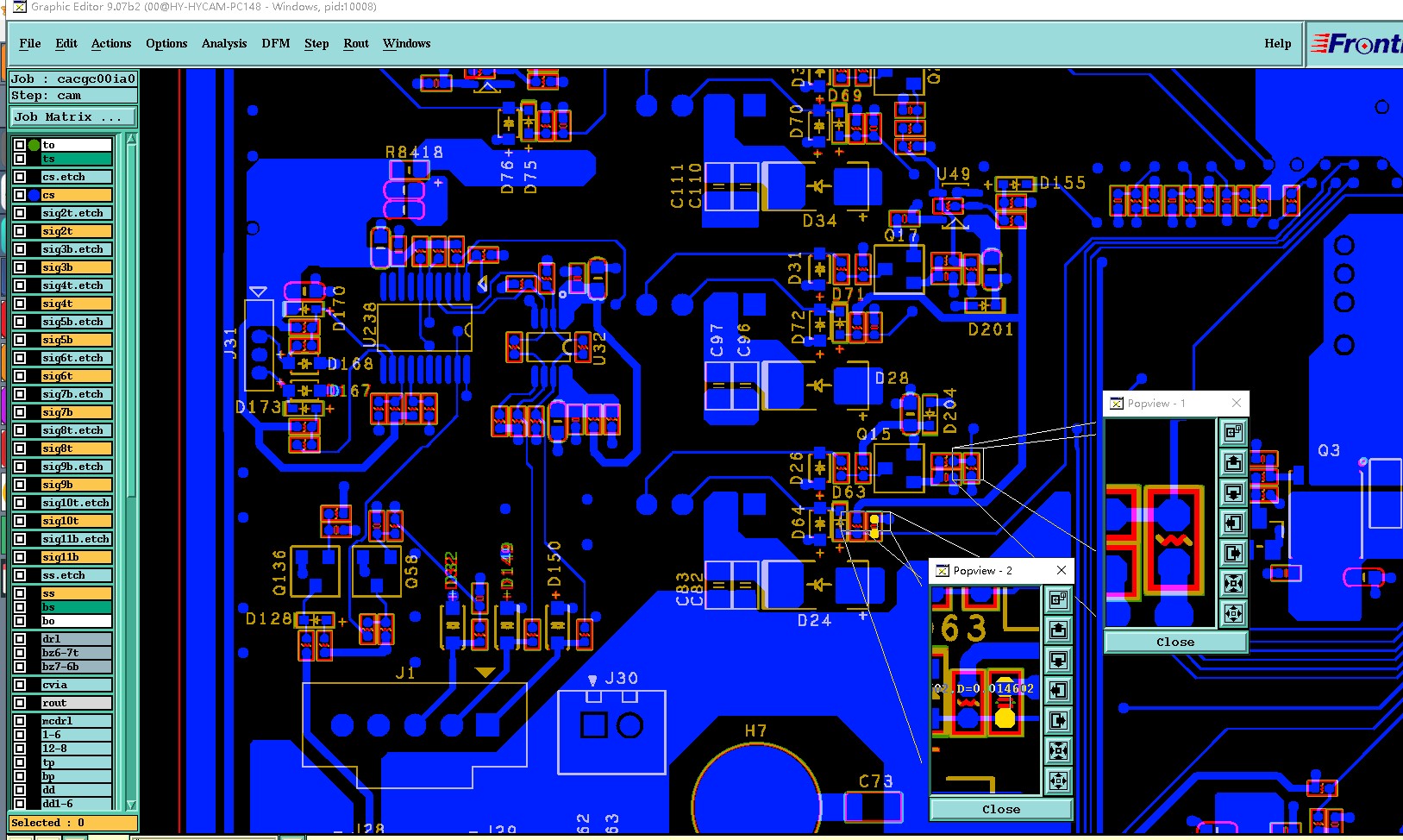This screenshot has width=1403, height=840.
Task: Enable the cs.etch layer checkbox
Action: tap(20, 177)
